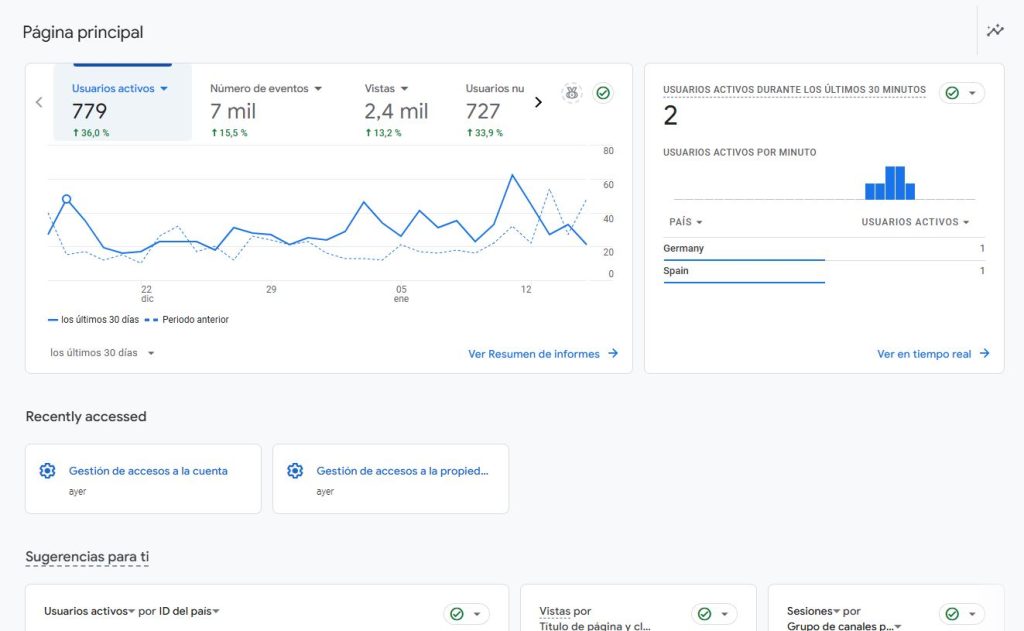Screen dimensions: 1024x631
Task: Click the anomaly detection badge icon
Action: click(x=571, y=93)
